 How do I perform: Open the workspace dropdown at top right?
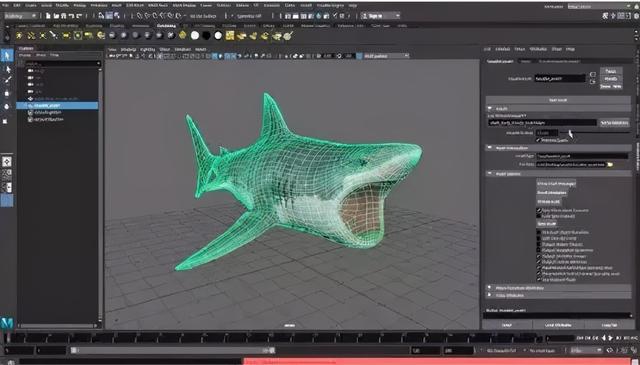(x=599, y=7)
